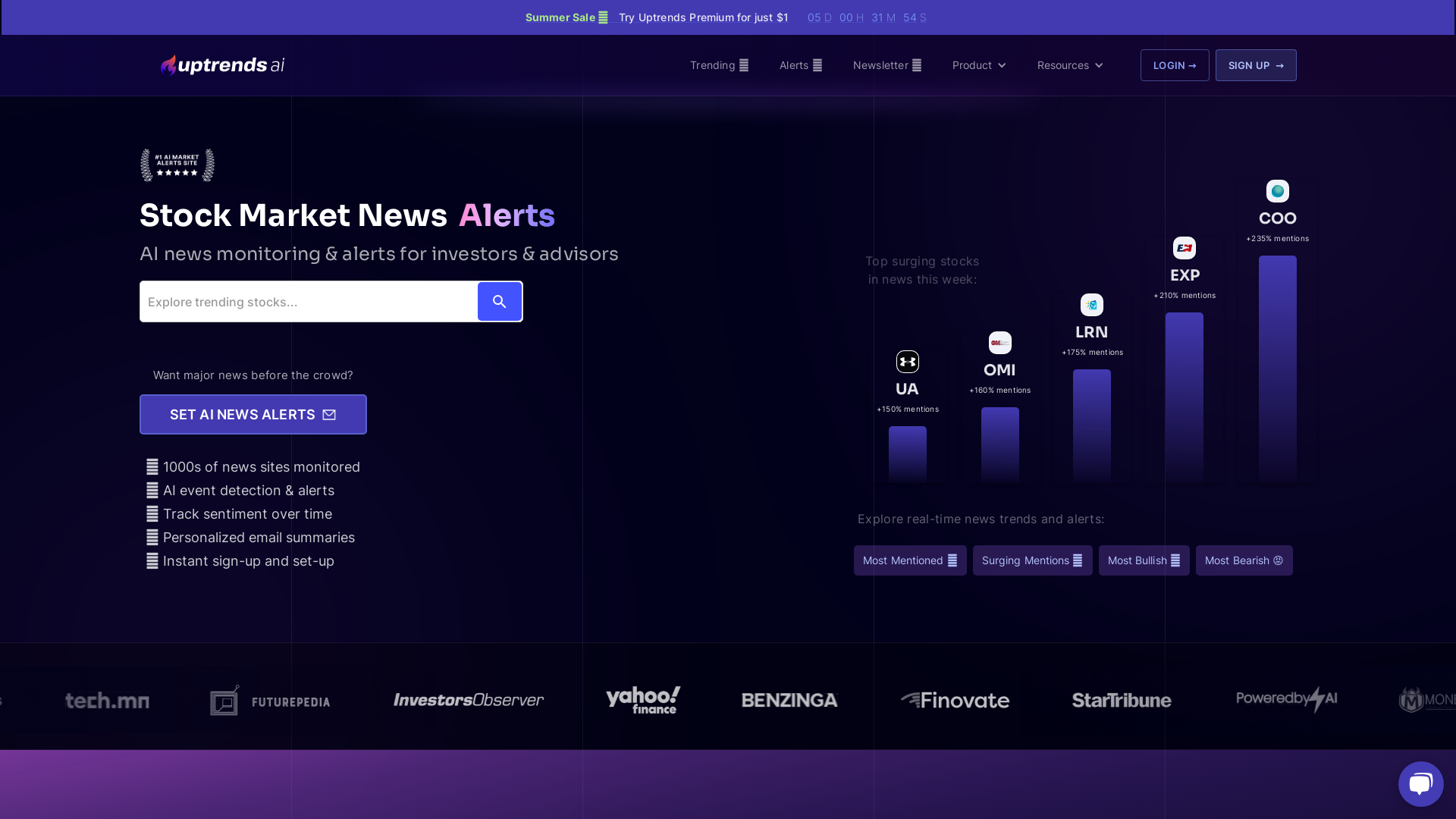Click the LRN mentions bar
This screenshot has width=1456, height=819.
click(x=1092, y=426)
